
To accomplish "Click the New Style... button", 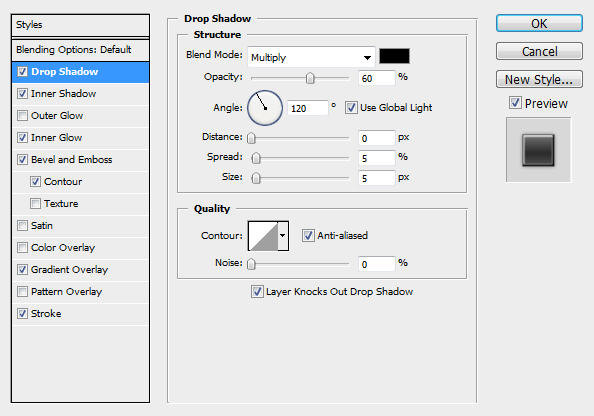I will (539, 79).
